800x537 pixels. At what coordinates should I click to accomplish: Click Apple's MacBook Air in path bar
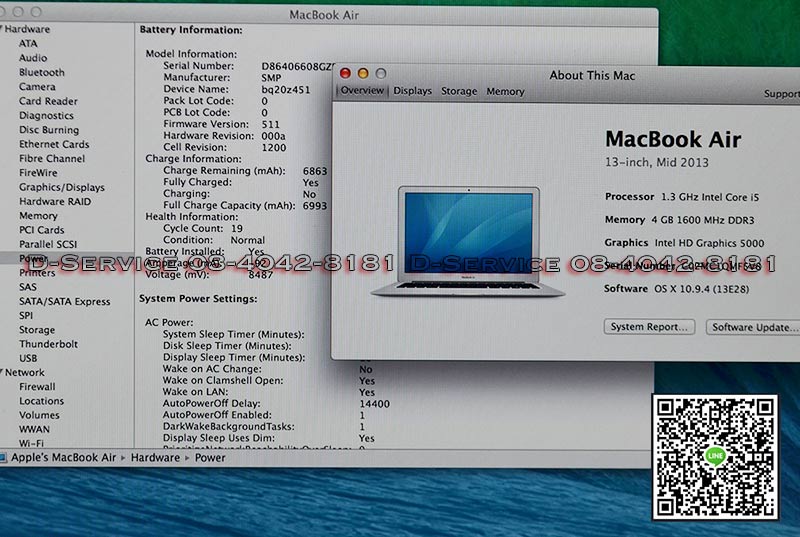point(63,457)
